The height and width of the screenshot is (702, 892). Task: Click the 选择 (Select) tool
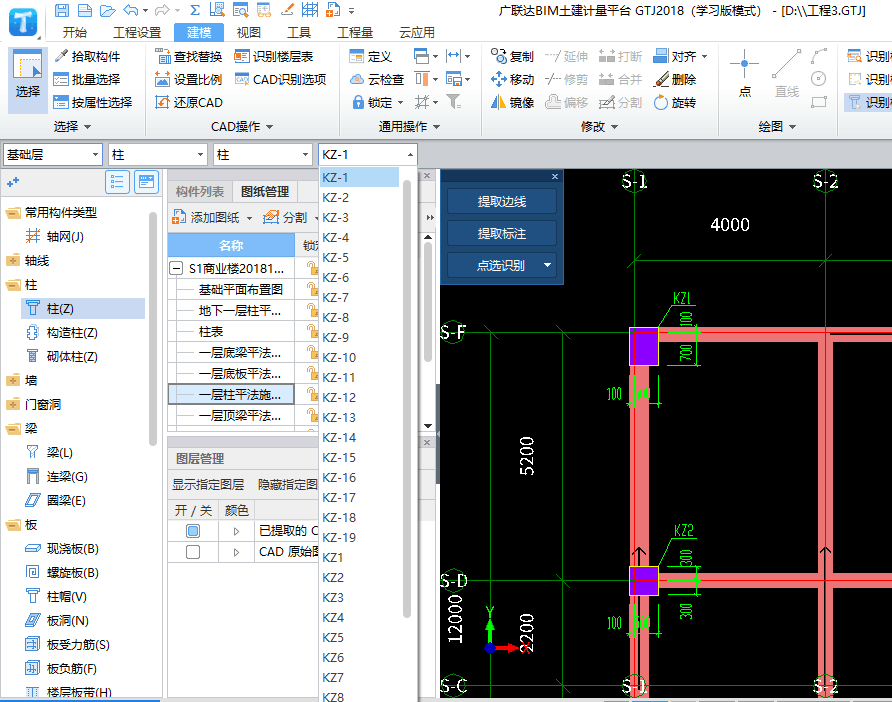27,80
